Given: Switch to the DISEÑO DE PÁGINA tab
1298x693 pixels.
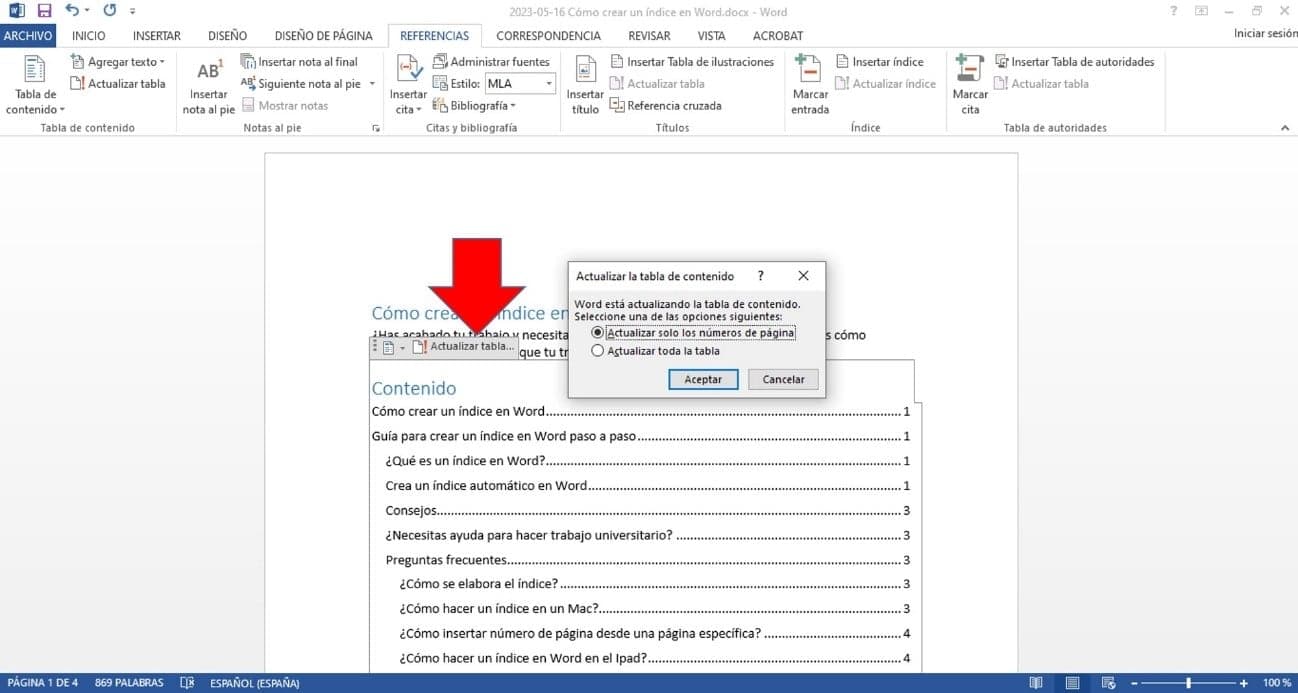Looking at the screenshot, I should pos(323,36).
